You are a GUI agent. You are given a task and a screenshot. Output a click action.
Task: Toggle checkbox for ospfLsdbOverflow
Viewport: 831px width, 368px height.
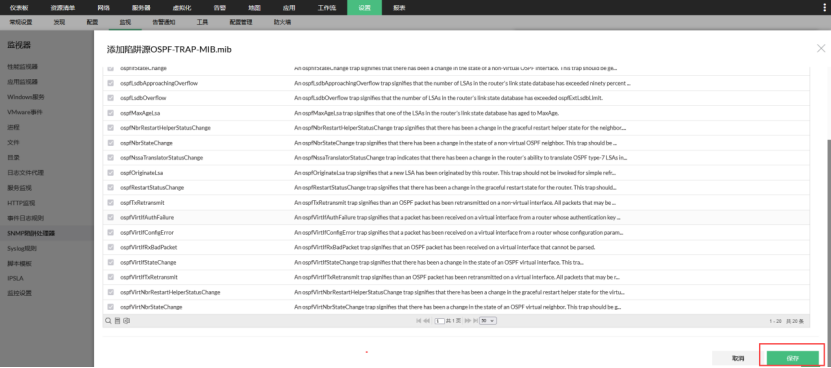(111, 98)
